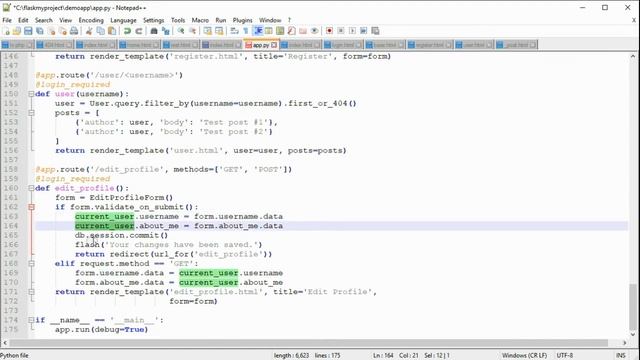This screenshot has width=640, height=360.
Task: Play back the recorded macro icon
Action: point(352,31)
